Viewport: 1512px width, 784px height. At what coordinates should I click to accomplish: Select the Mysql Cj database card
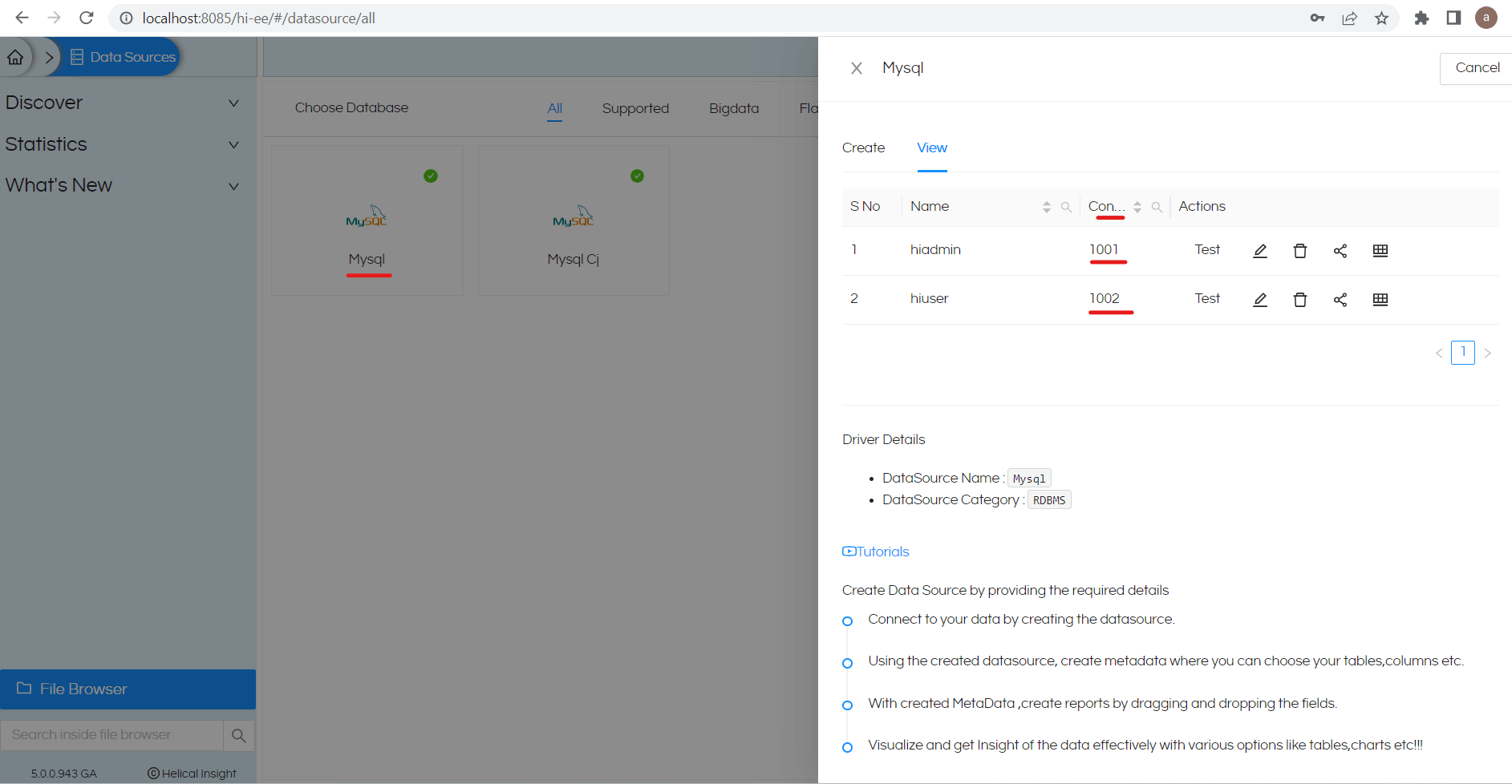[x=574, y=220]
